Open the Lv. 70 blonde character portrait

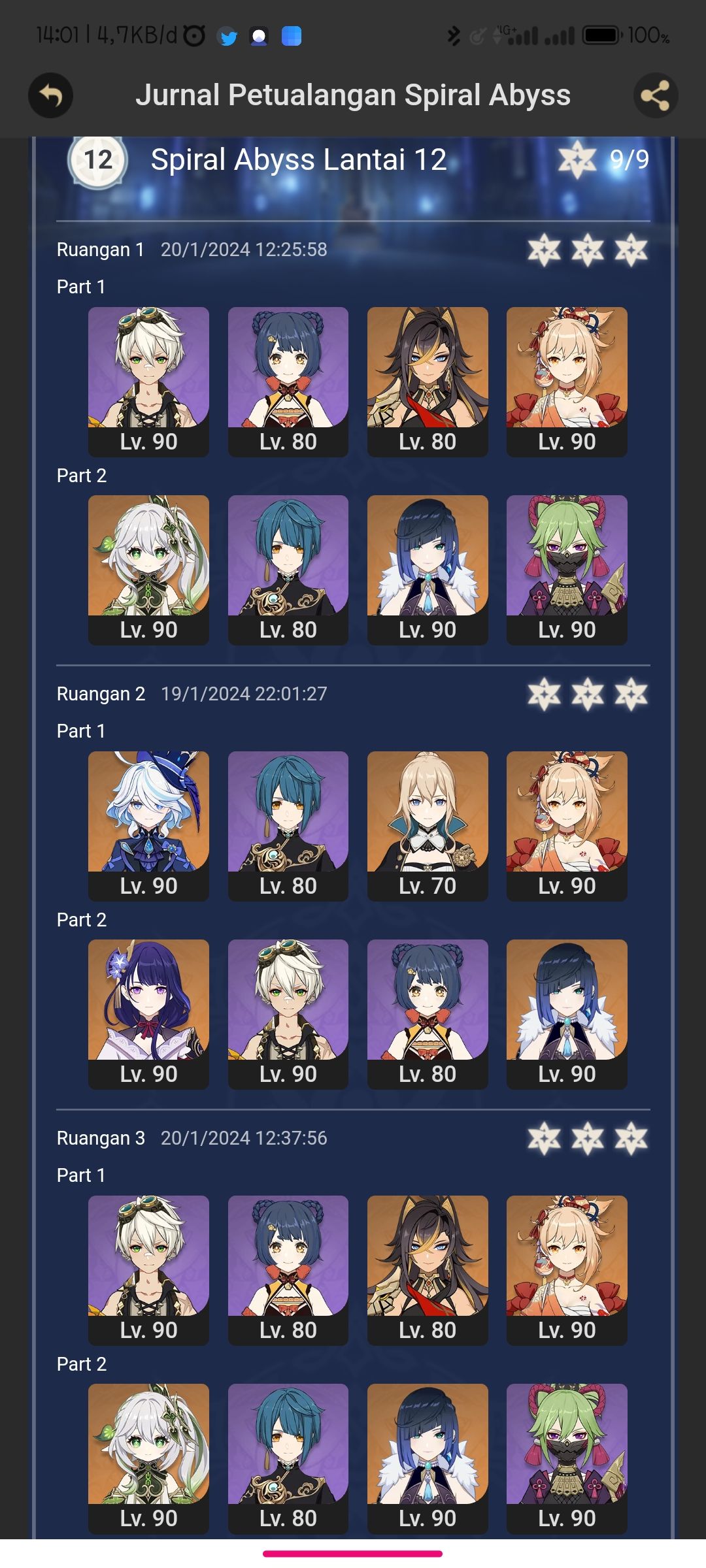pos(428,826)
